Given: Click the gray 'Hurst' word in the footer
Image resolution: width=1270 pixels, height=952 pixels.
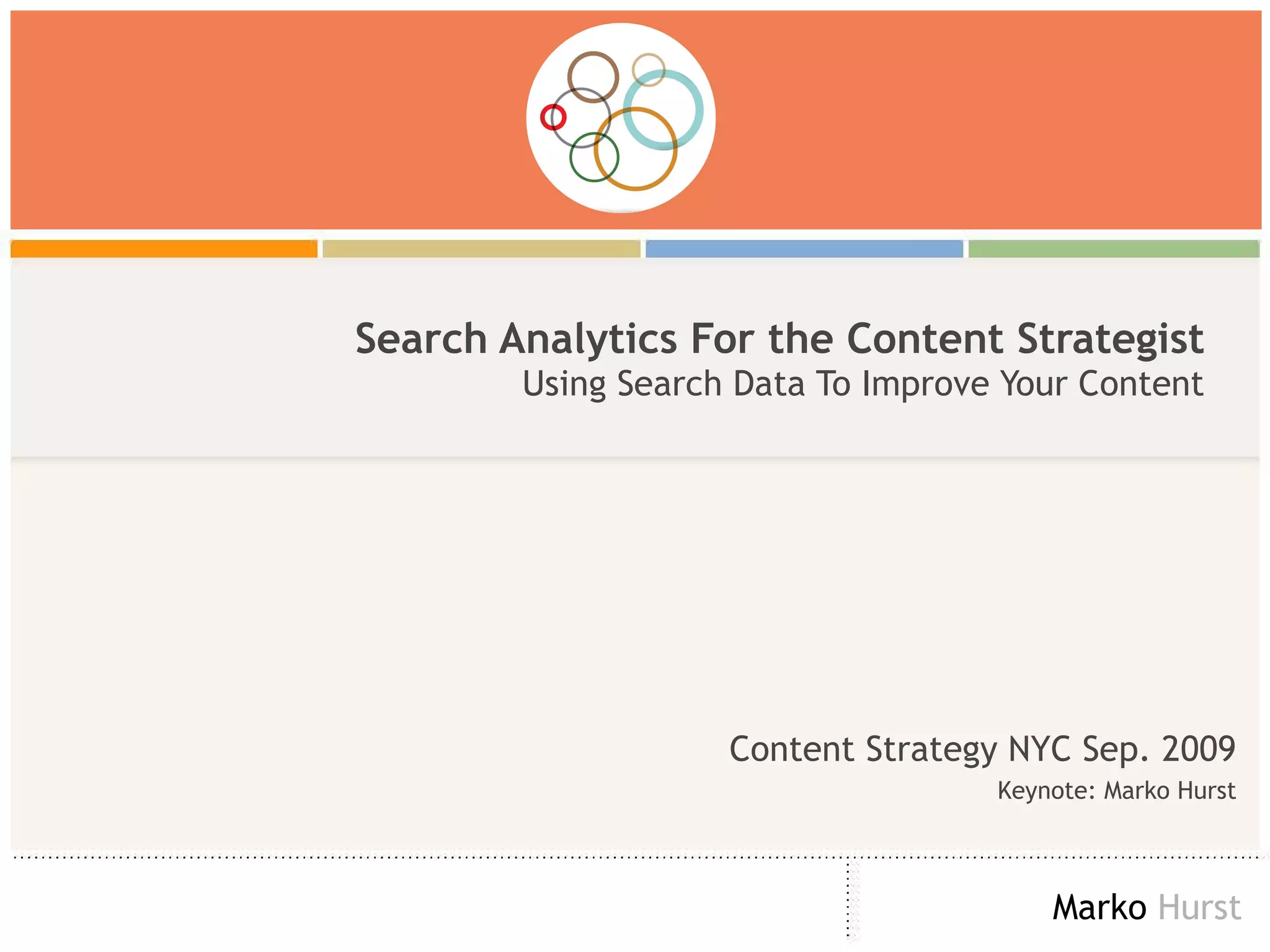Looking at the screenshot, I should [1199, 908].
